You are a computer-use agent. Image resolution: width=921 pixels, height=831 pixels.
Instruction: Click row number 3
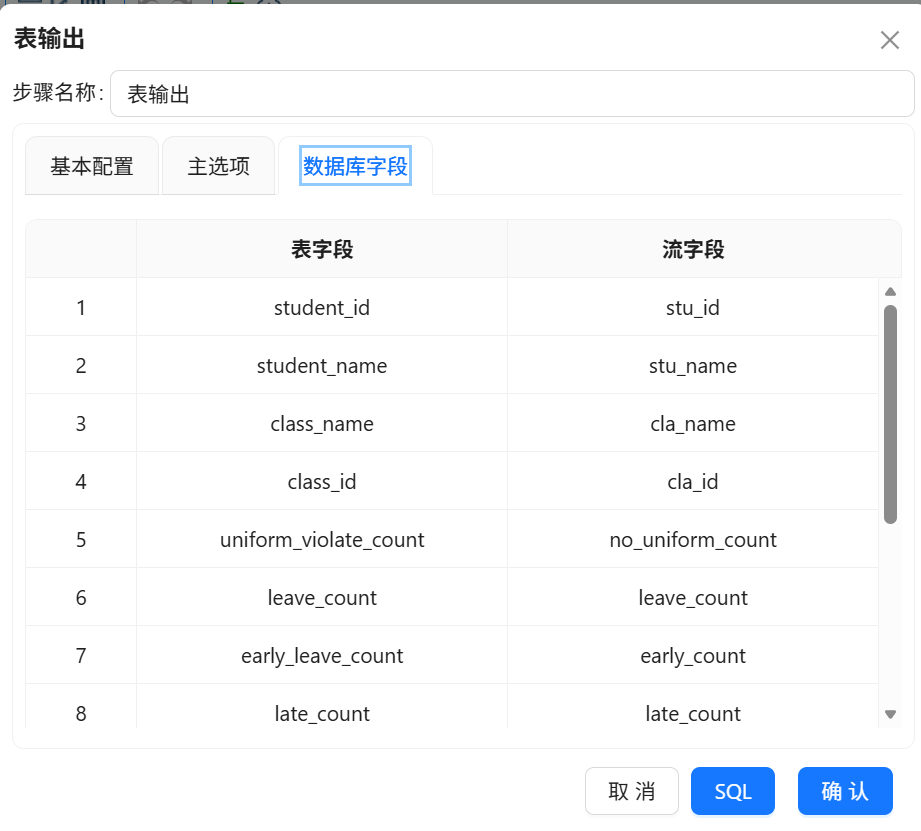tap(81, 423)
